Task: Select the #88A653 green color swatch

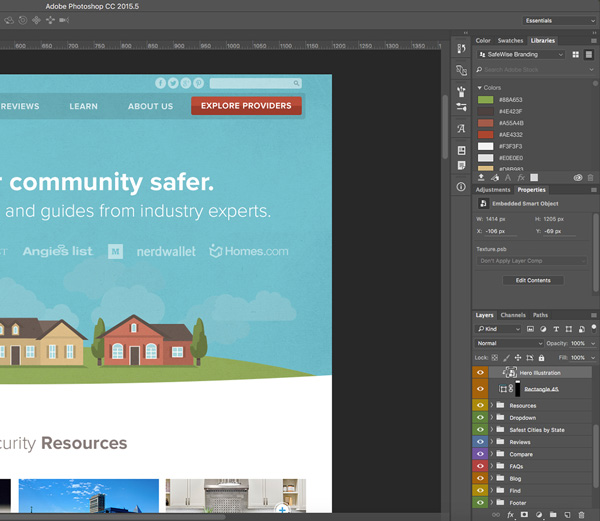Action: 486,100
